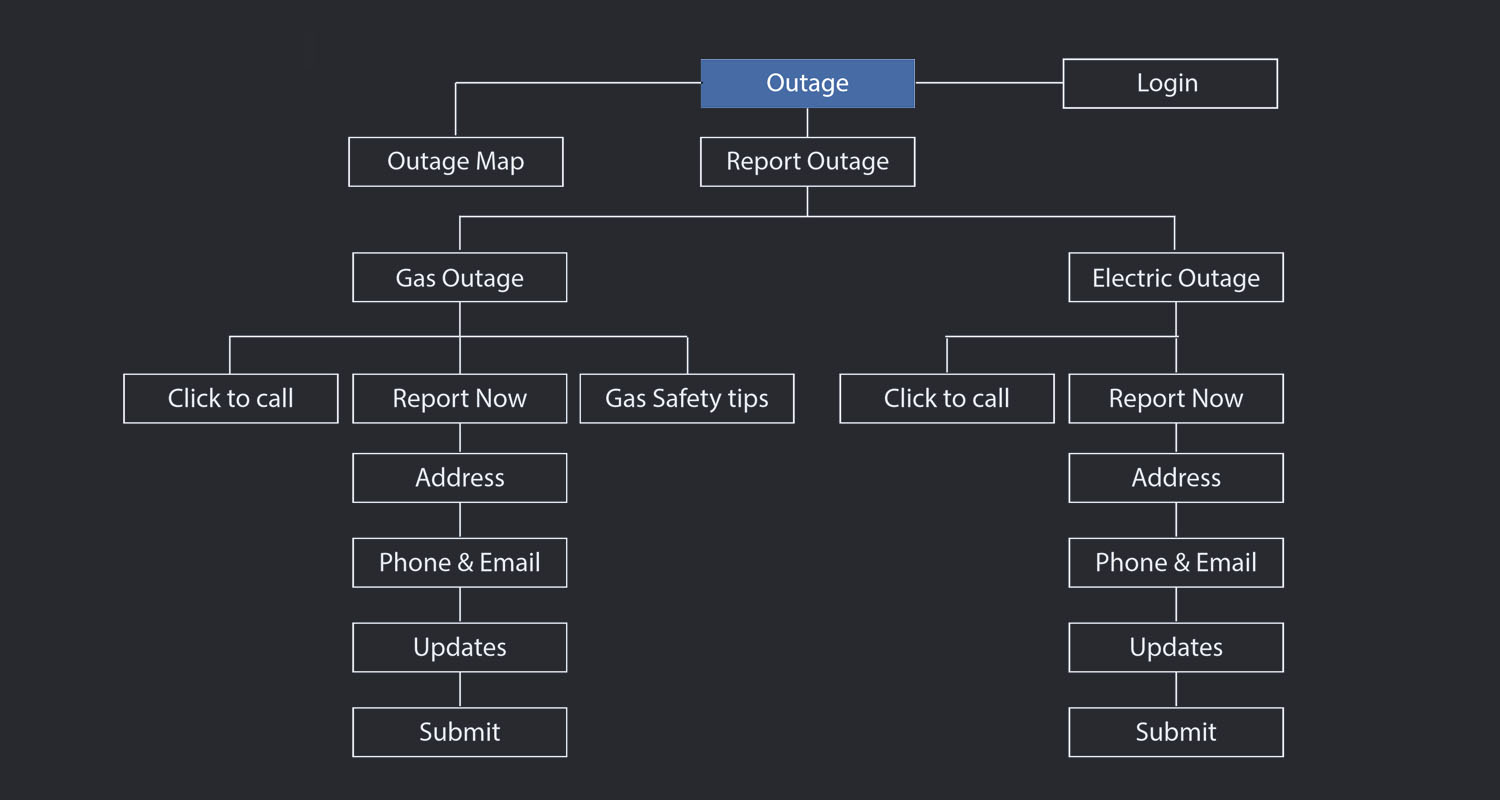Click 'Click to call' under Electric Outage
Screen dimensions: 1500x800
(946, 399)
